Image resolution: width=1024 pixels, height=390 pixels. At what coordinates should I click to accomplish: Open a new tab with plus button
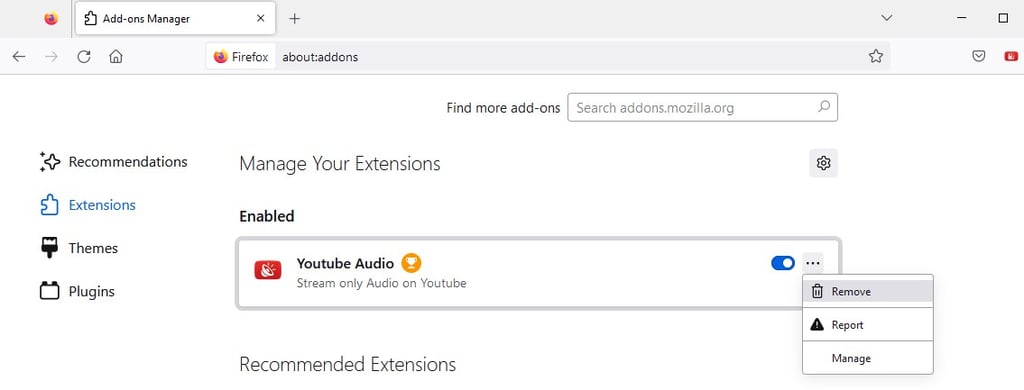[295, 19]
